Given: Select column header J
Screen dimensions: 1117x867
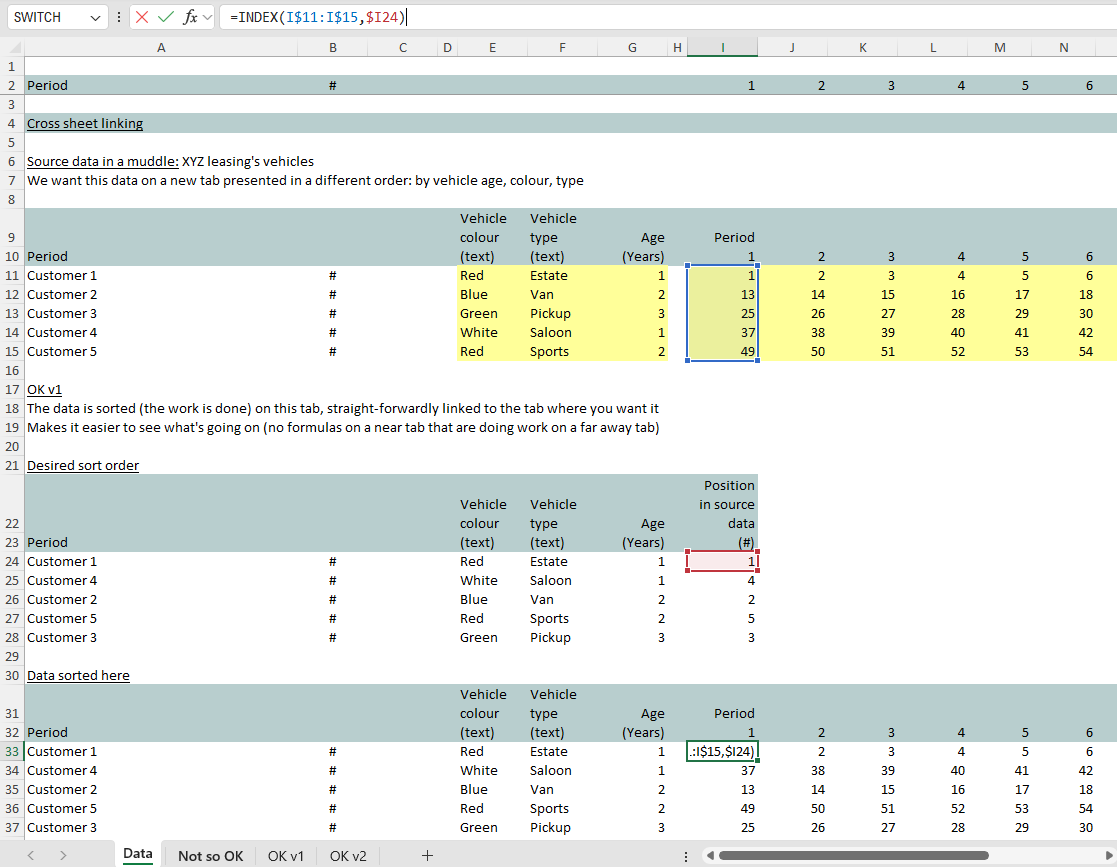Looking at the screenshot, I should coord(792,47).
